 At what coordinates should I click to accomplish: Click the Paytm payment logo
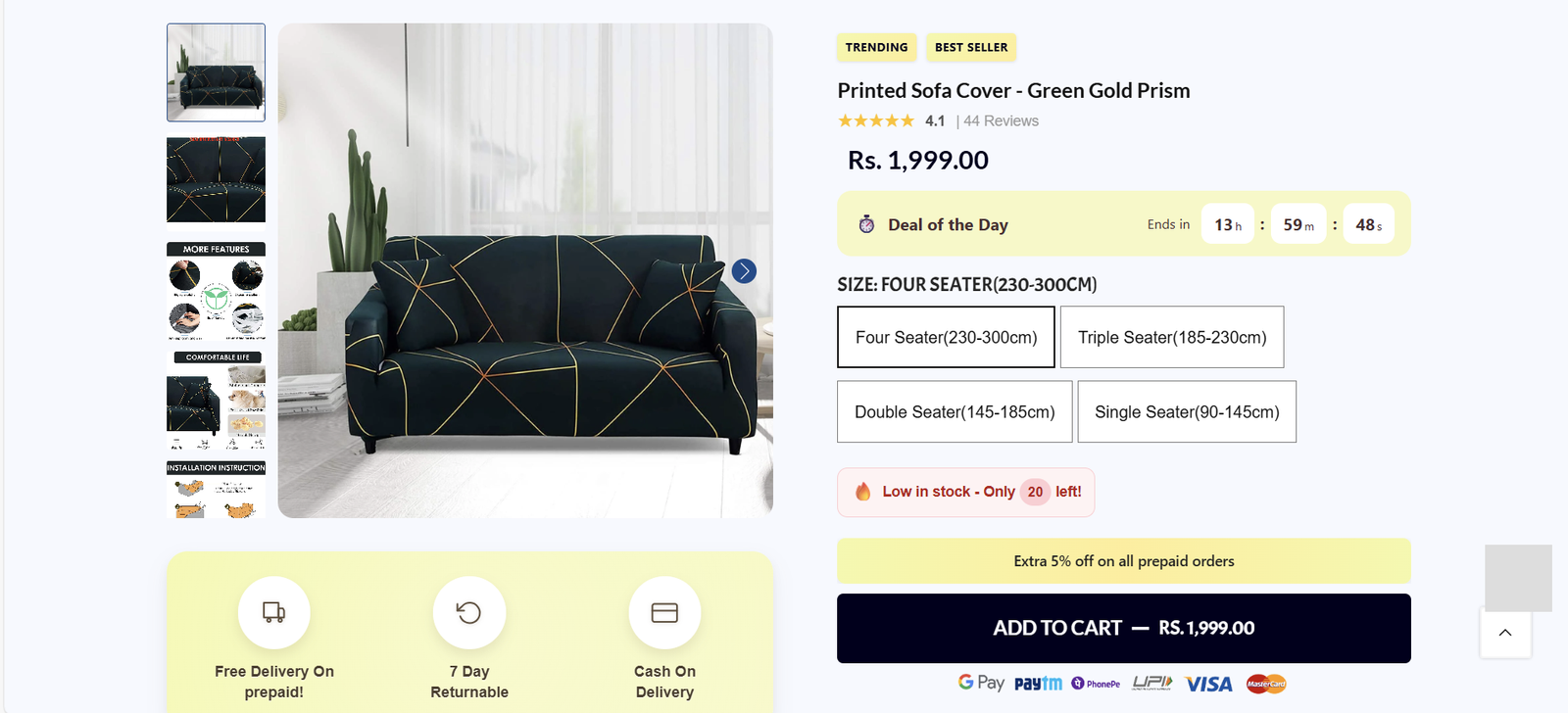1038,684
